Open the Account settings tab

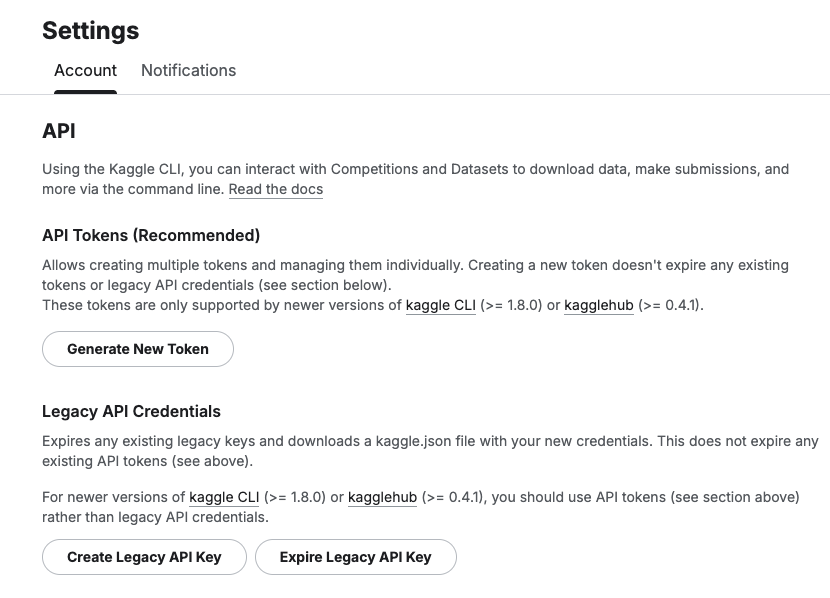[x=85, y=71]
